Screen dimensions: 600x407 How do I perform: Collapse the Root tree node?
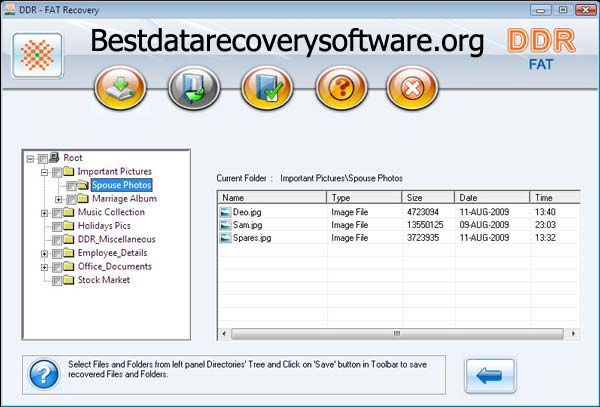(30, 158)
